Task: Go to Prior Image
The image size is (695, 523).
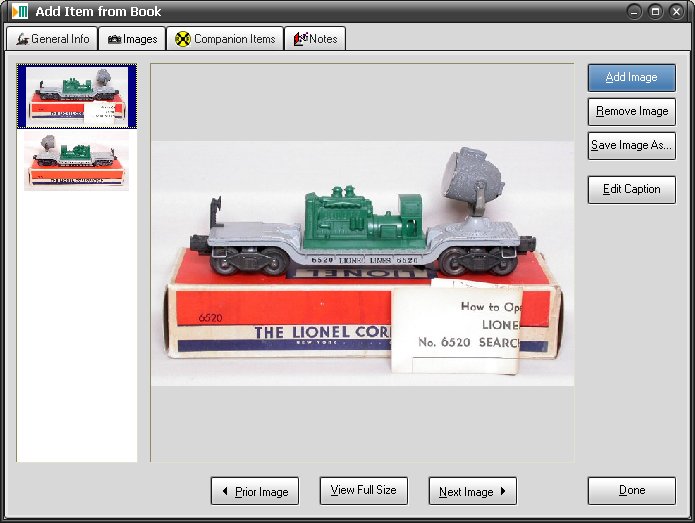Action: [x=255, y=491]
